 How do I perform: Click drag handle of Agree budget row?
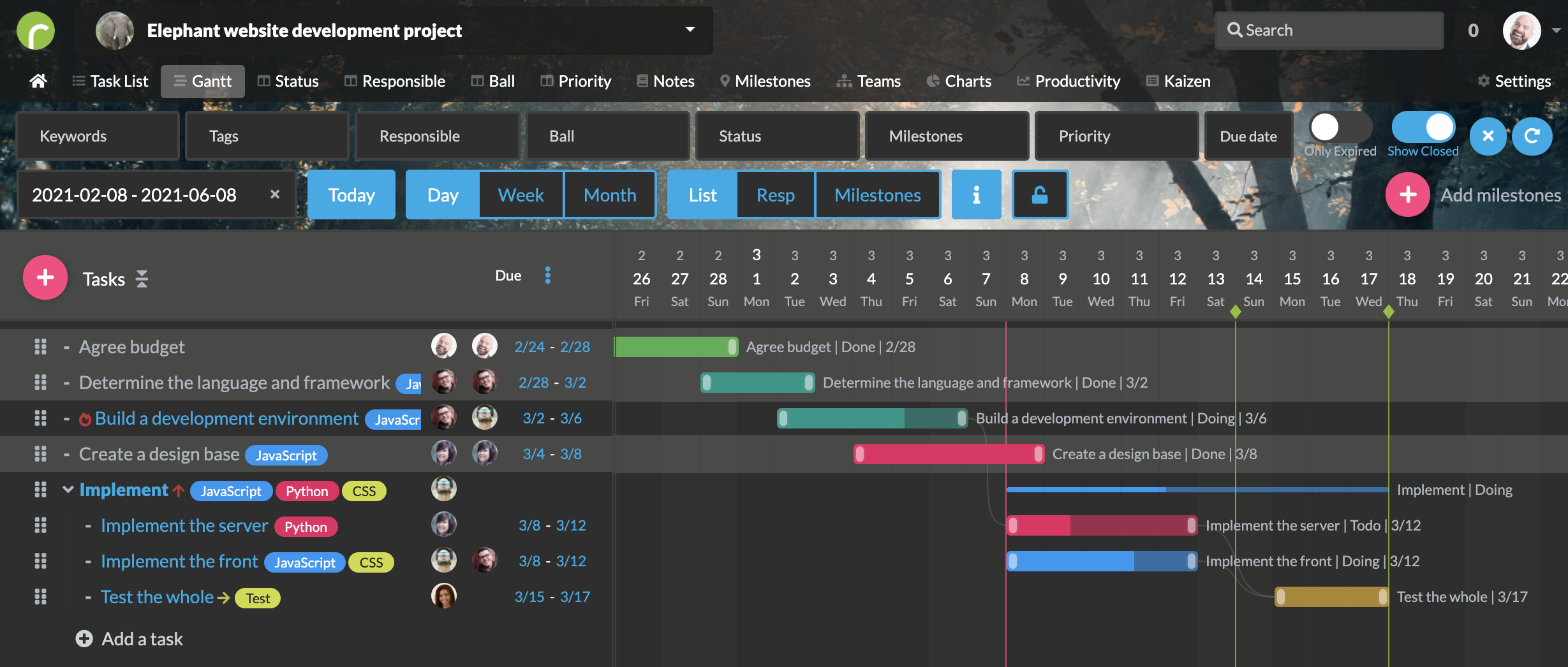[x=40, y=346]
